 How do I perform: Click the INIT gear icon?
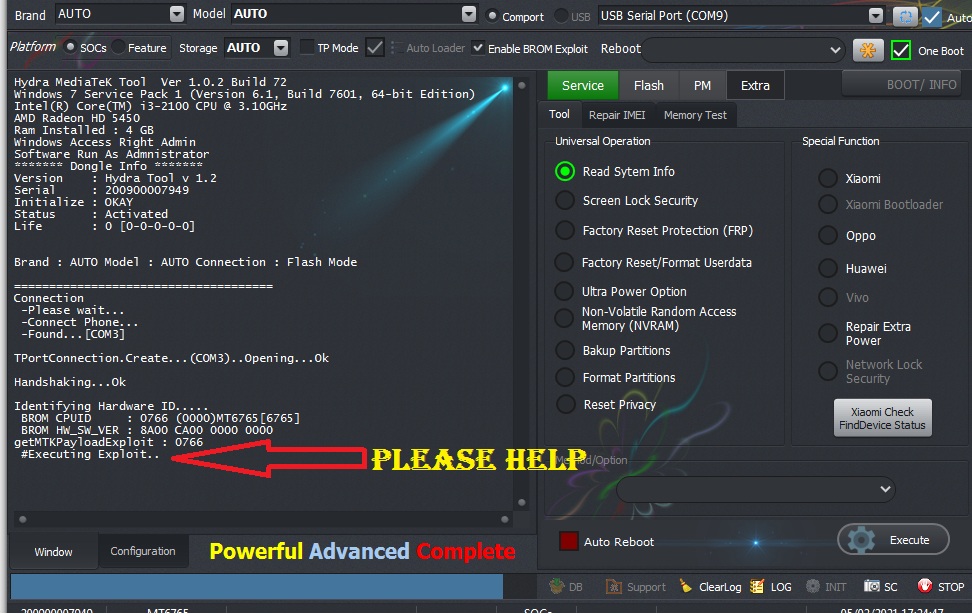click(x=812, y=586)
